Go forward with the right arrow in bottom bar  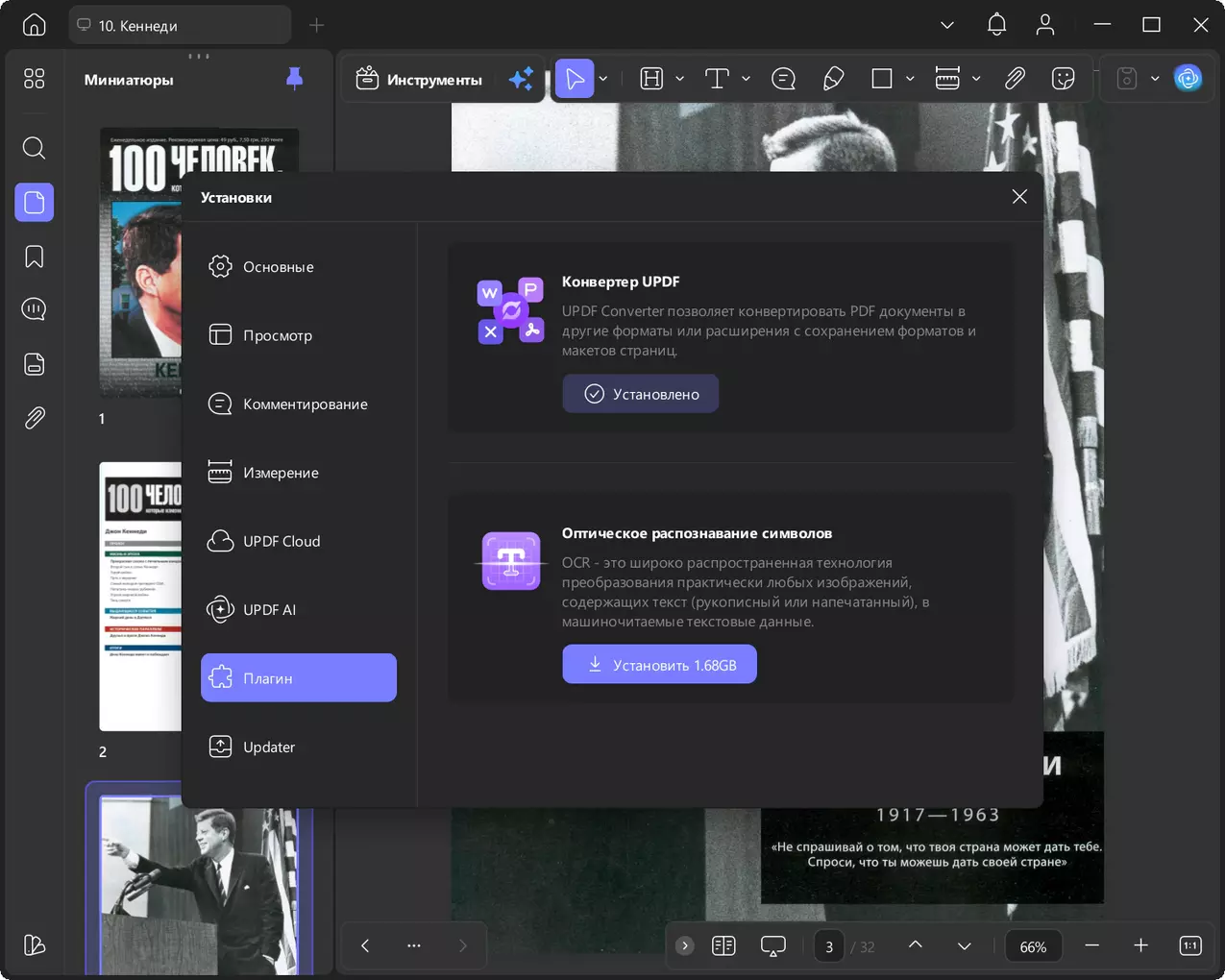(463, 945)
